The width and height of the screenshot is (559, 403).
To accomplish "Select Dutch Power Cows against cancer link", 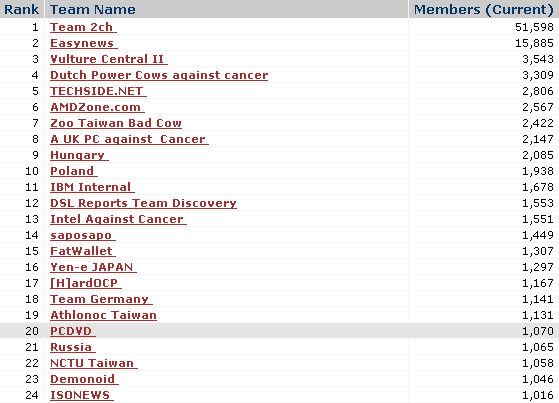I will tap(159, 75).
